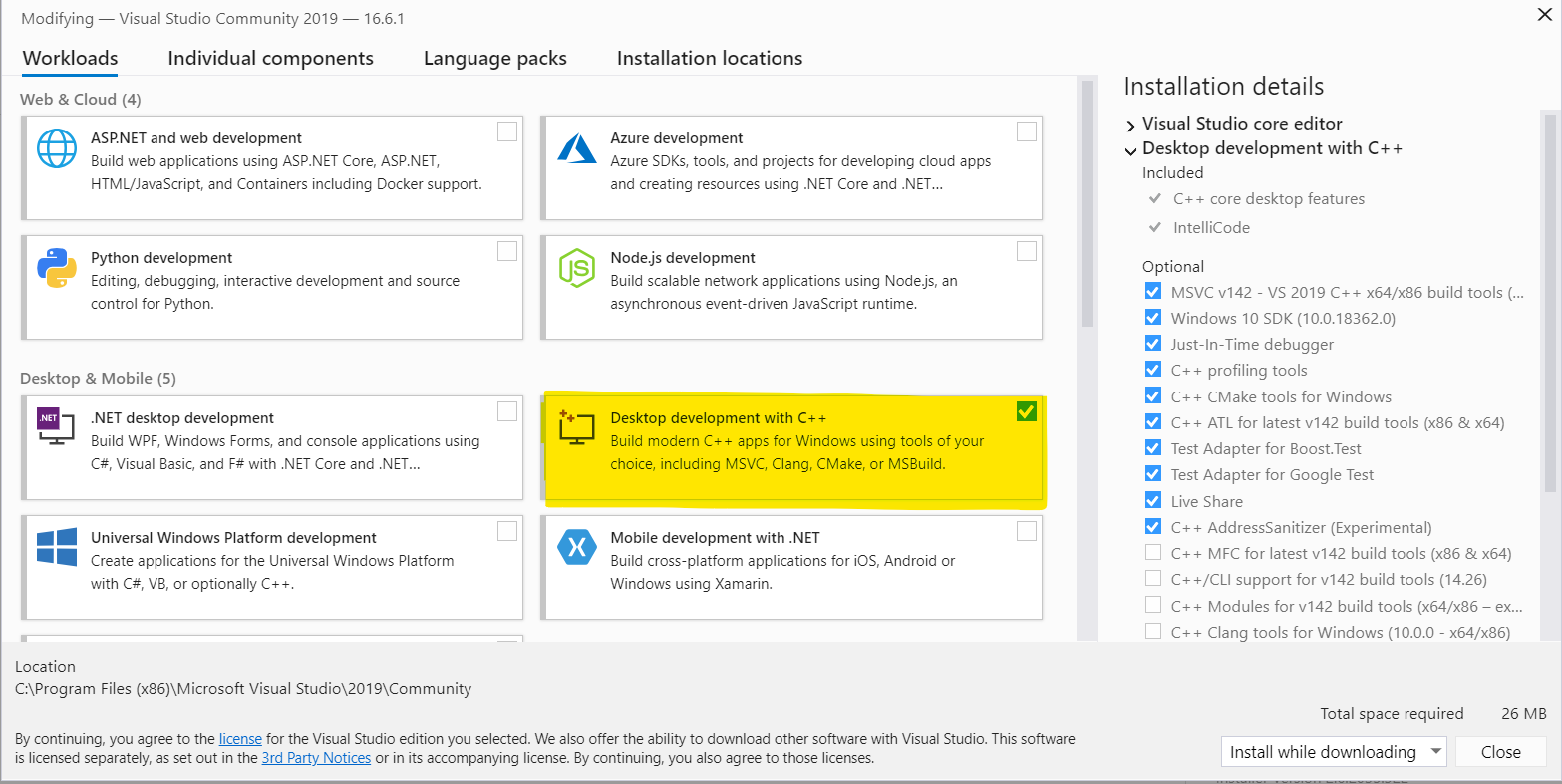Click the ASP.NET globe icon
Image resolution: width=1562 pixels, height=784 pixels.
[57, 148]
